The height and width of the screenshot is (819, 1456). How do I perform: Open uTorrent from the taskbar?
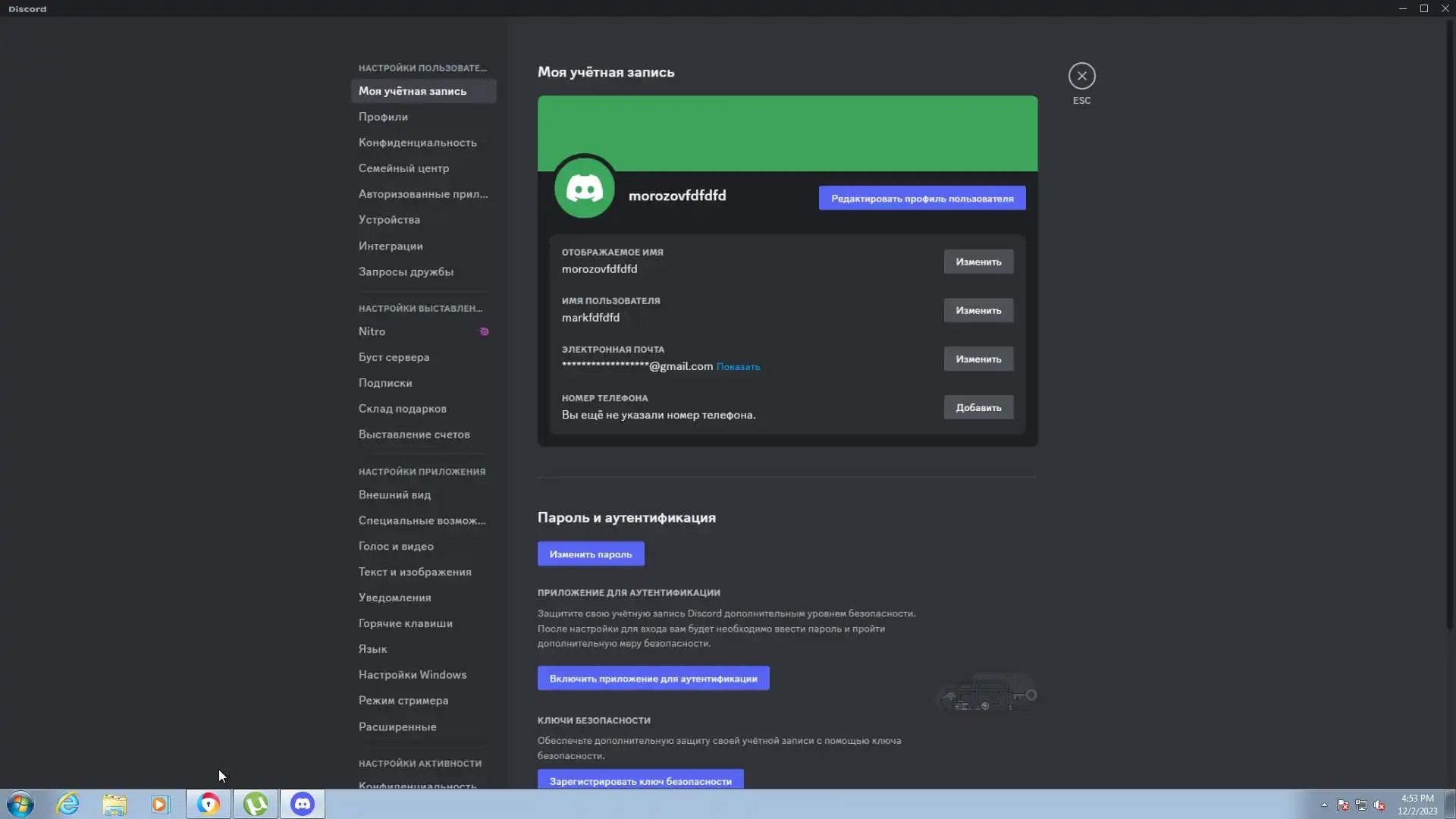point(256,804)
